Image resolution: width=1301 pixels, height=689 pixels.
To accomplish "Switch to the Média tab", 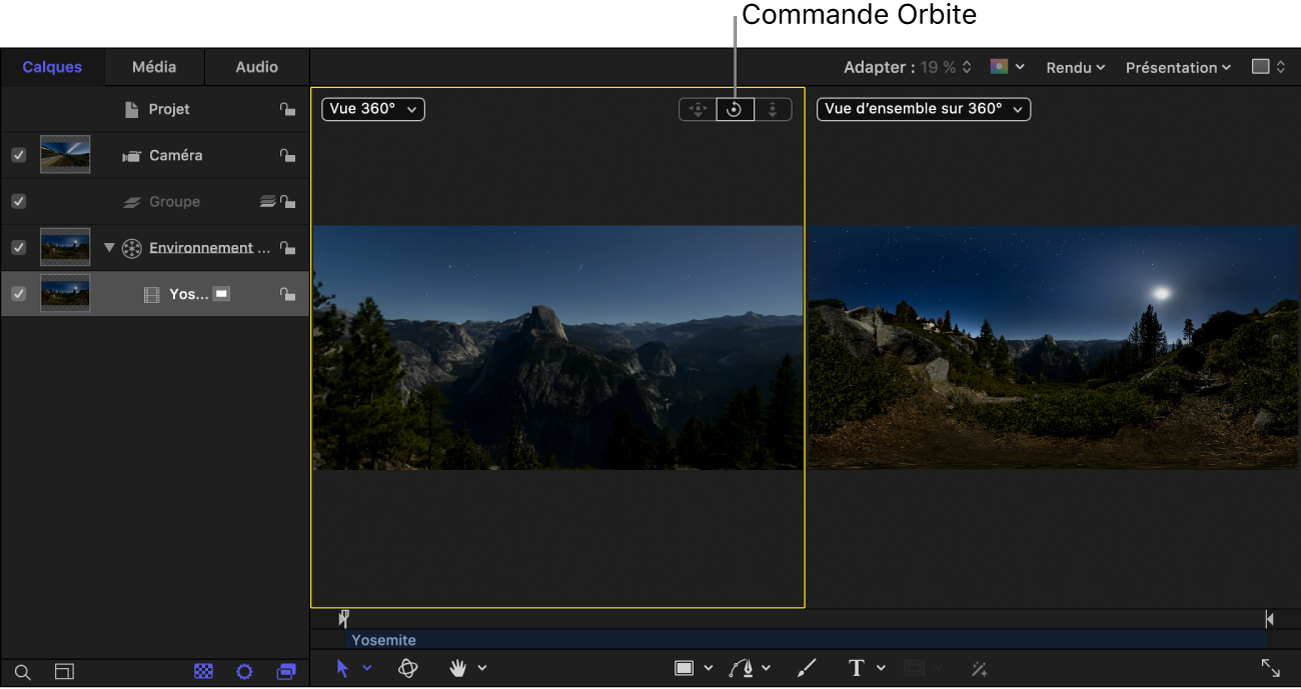I will coord(154,67).
